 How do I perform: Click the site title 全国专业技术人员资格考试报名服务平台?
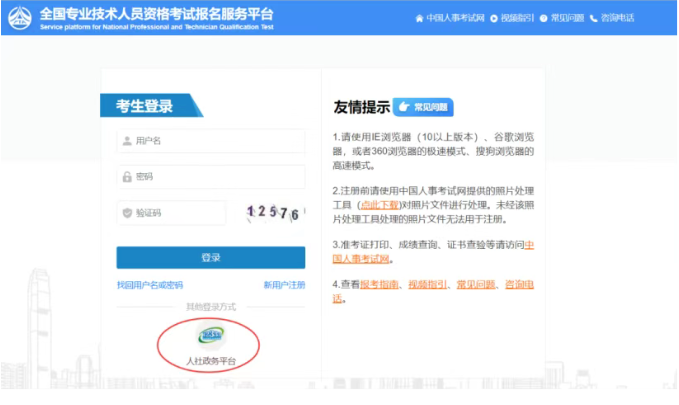[x=157, y=14]
